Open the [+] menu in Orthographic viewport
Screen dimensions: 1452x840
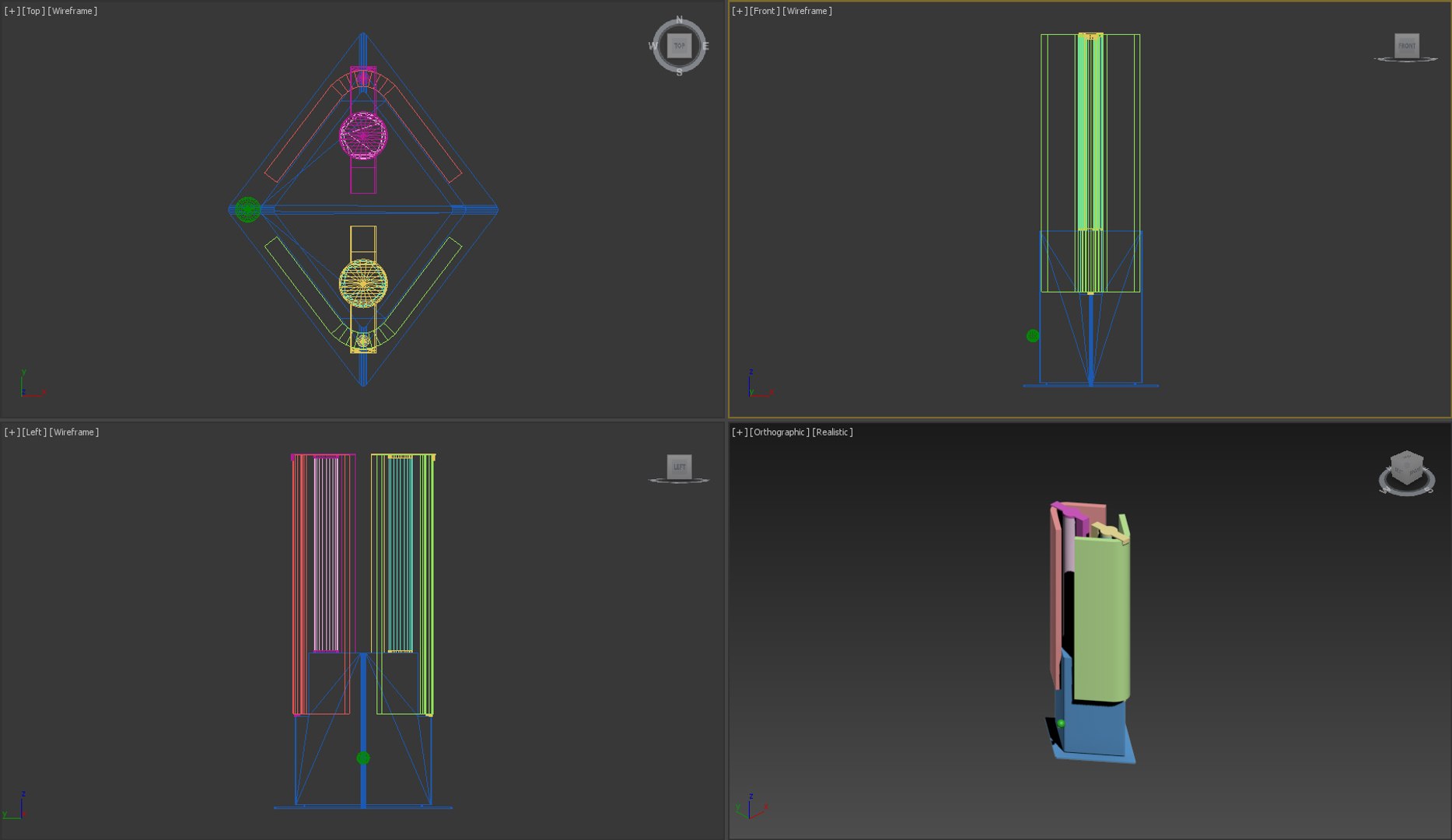pos(740,432)
